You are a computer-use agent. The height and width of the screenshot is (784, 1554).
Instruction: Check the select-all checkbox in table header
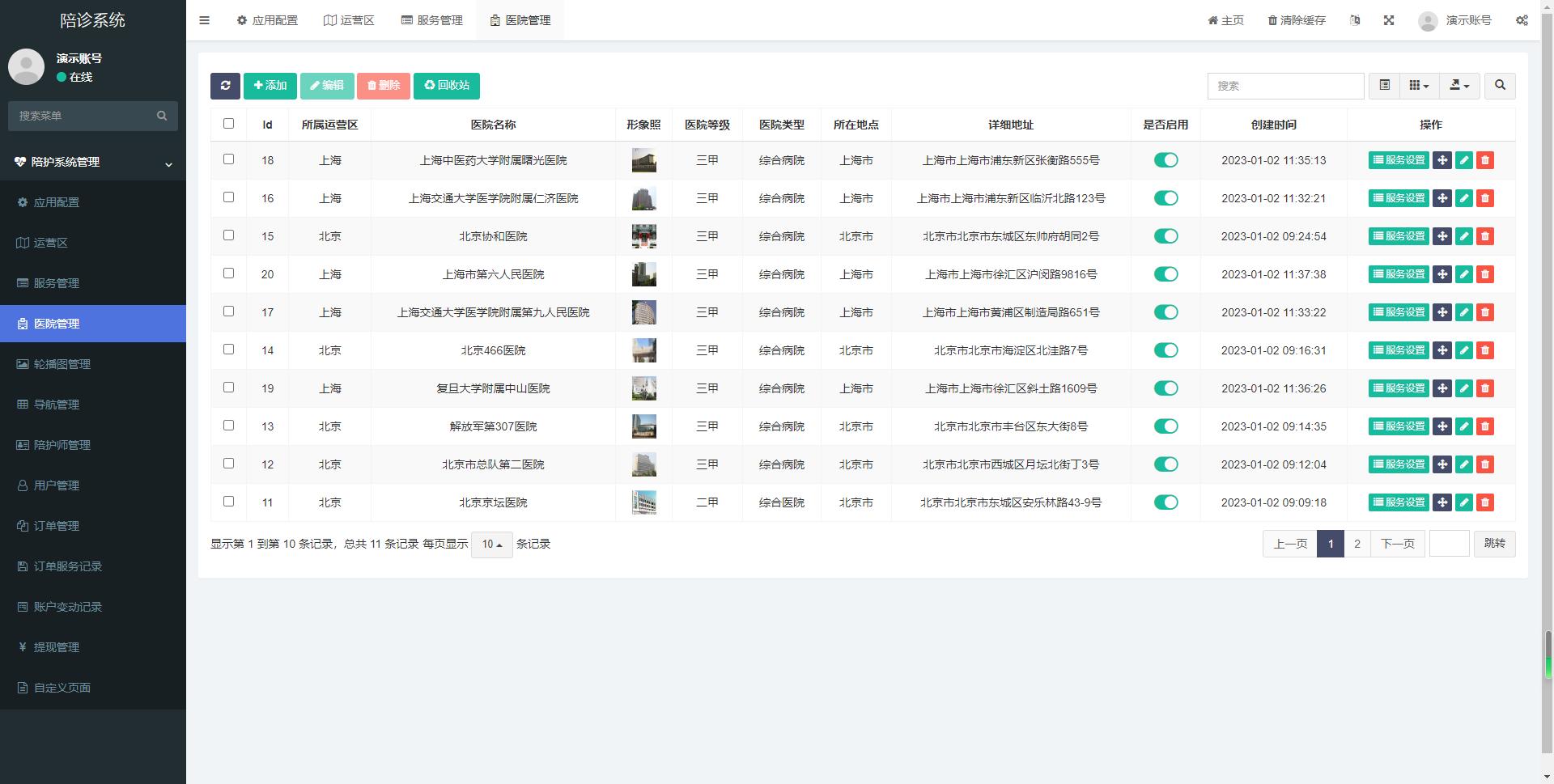click(228, 124)
